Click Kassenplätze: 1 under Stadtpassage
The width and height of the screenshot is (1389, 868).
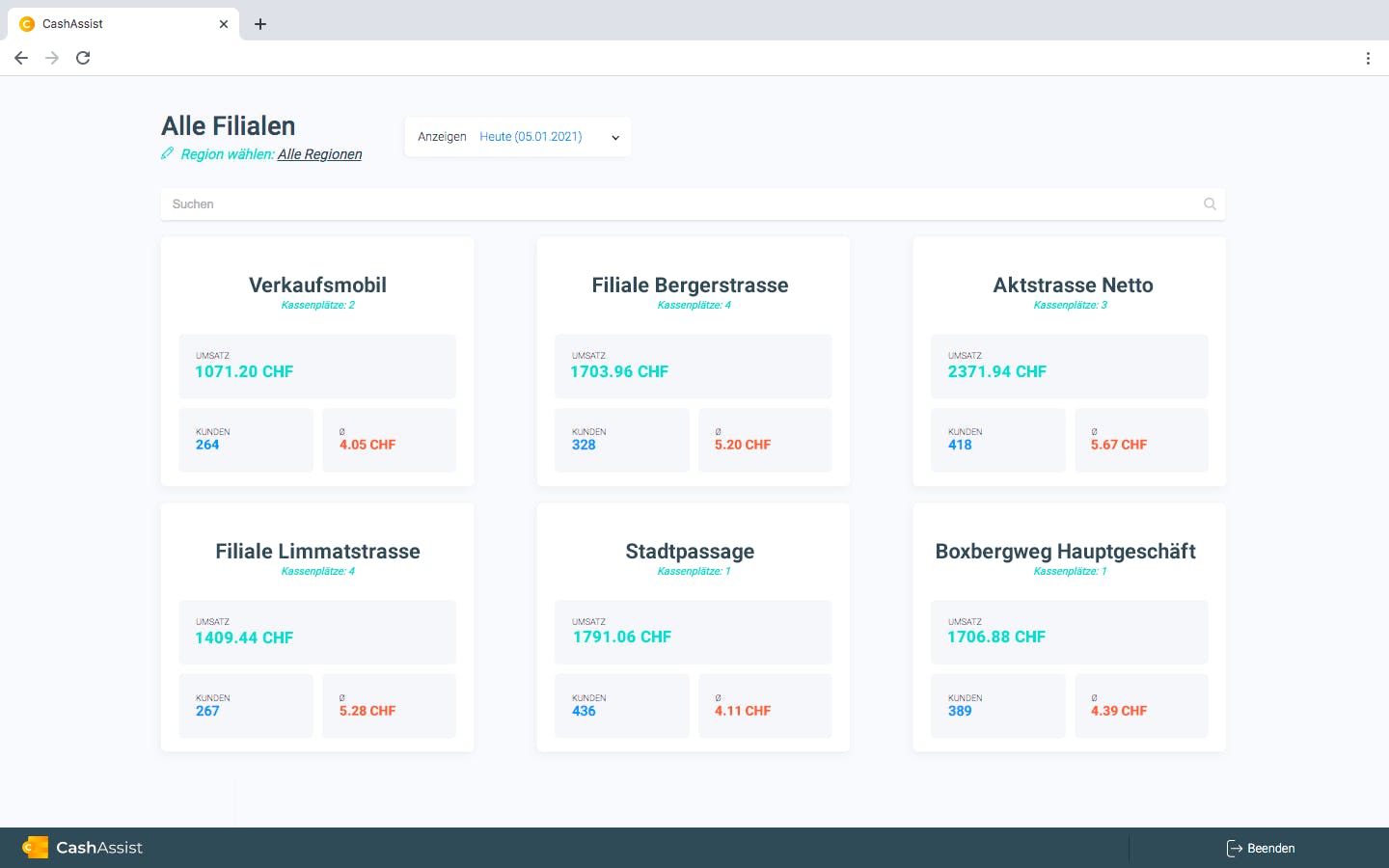point(694,571)
